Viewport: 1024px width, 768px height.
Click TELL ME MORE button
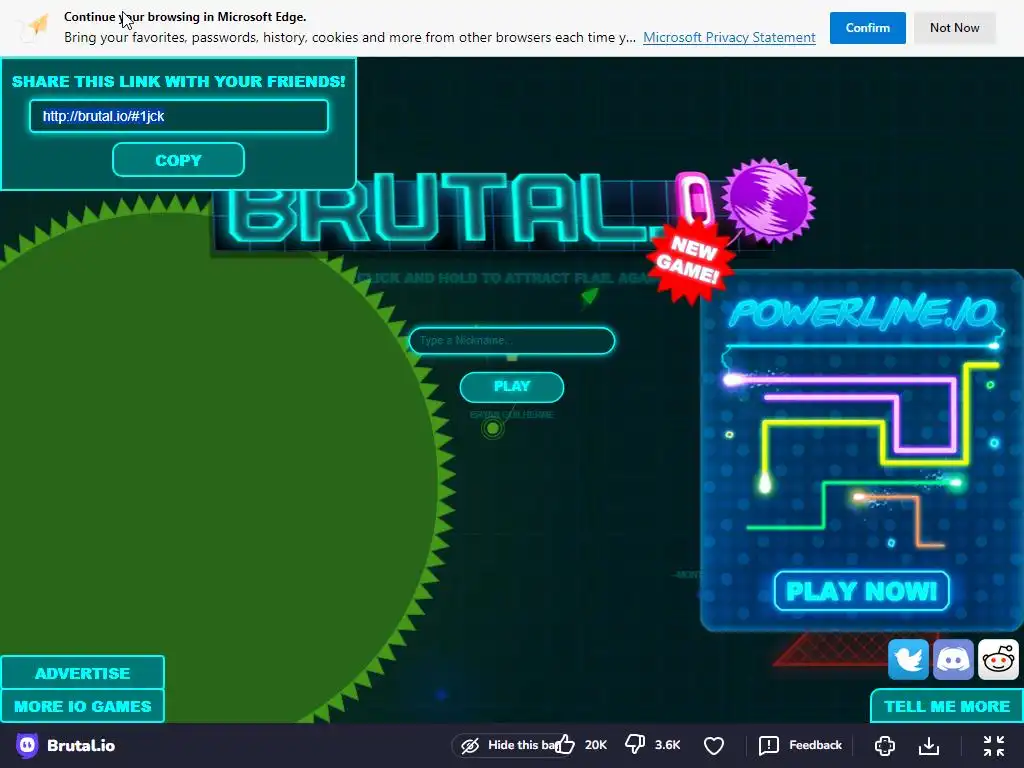(947, 706)
